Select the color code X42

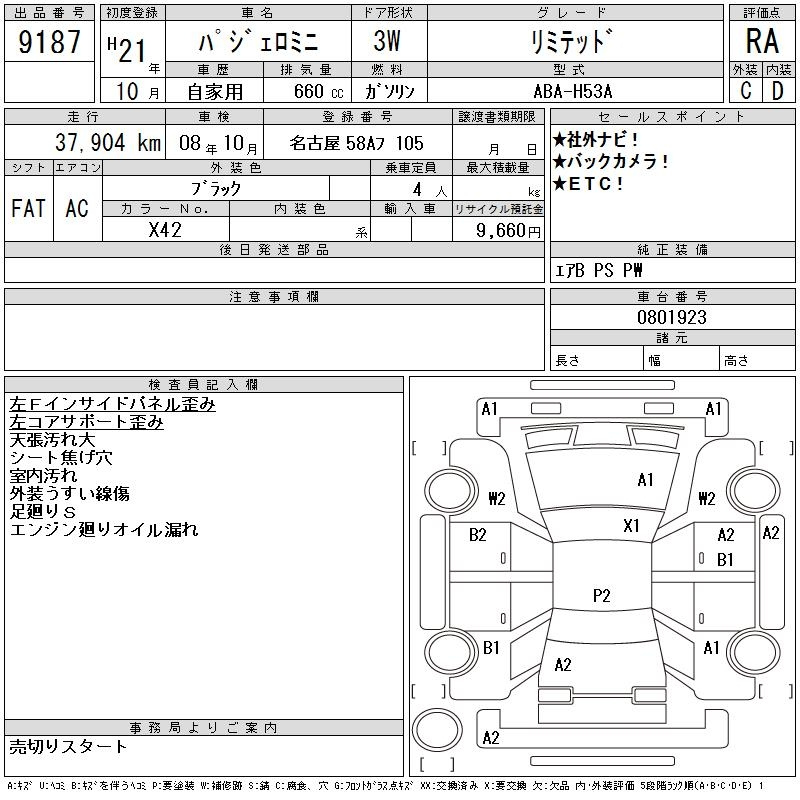tap(165, 229)
